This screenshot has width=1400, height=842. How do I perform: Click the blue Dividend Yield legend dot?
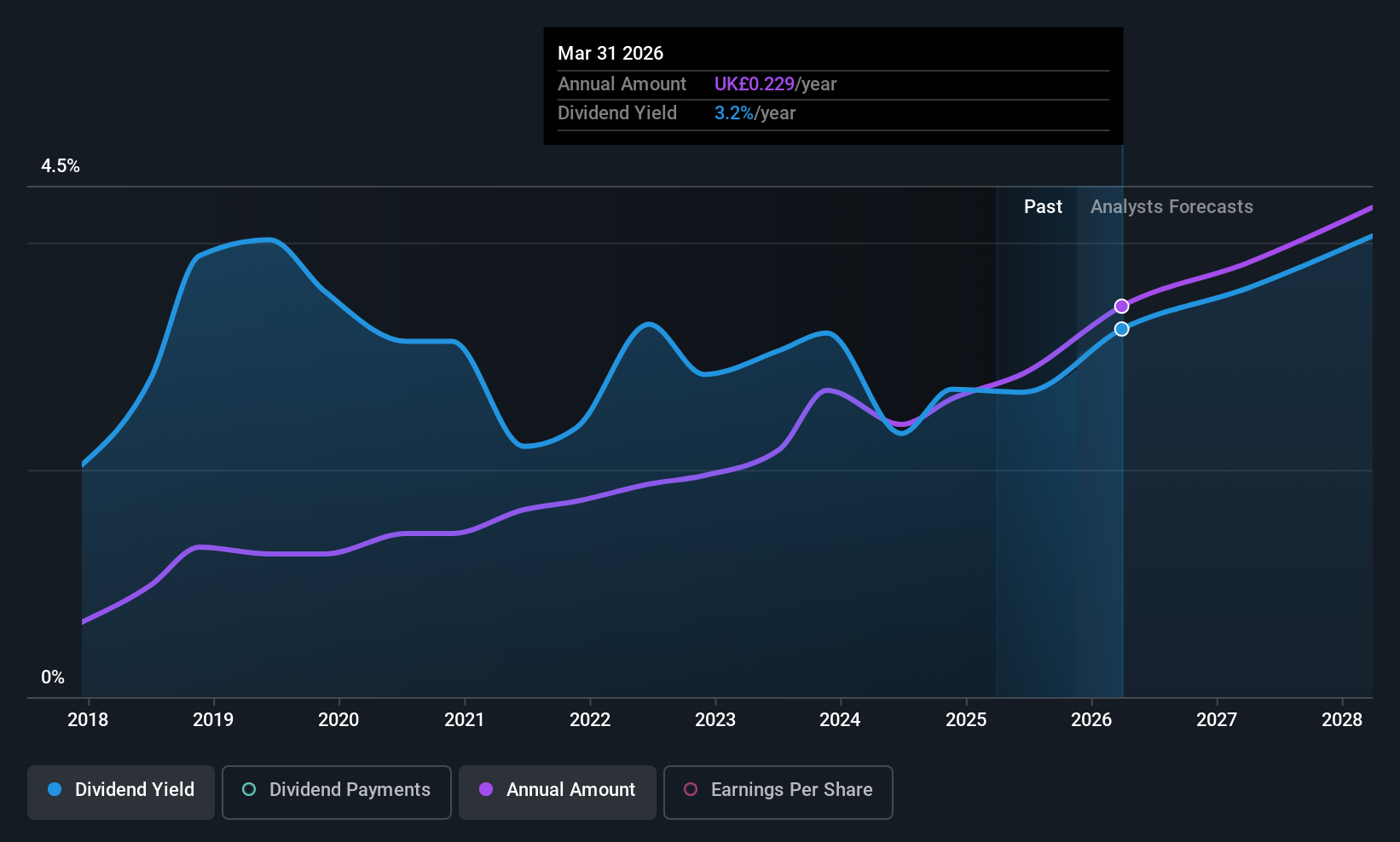click(55, 789)
